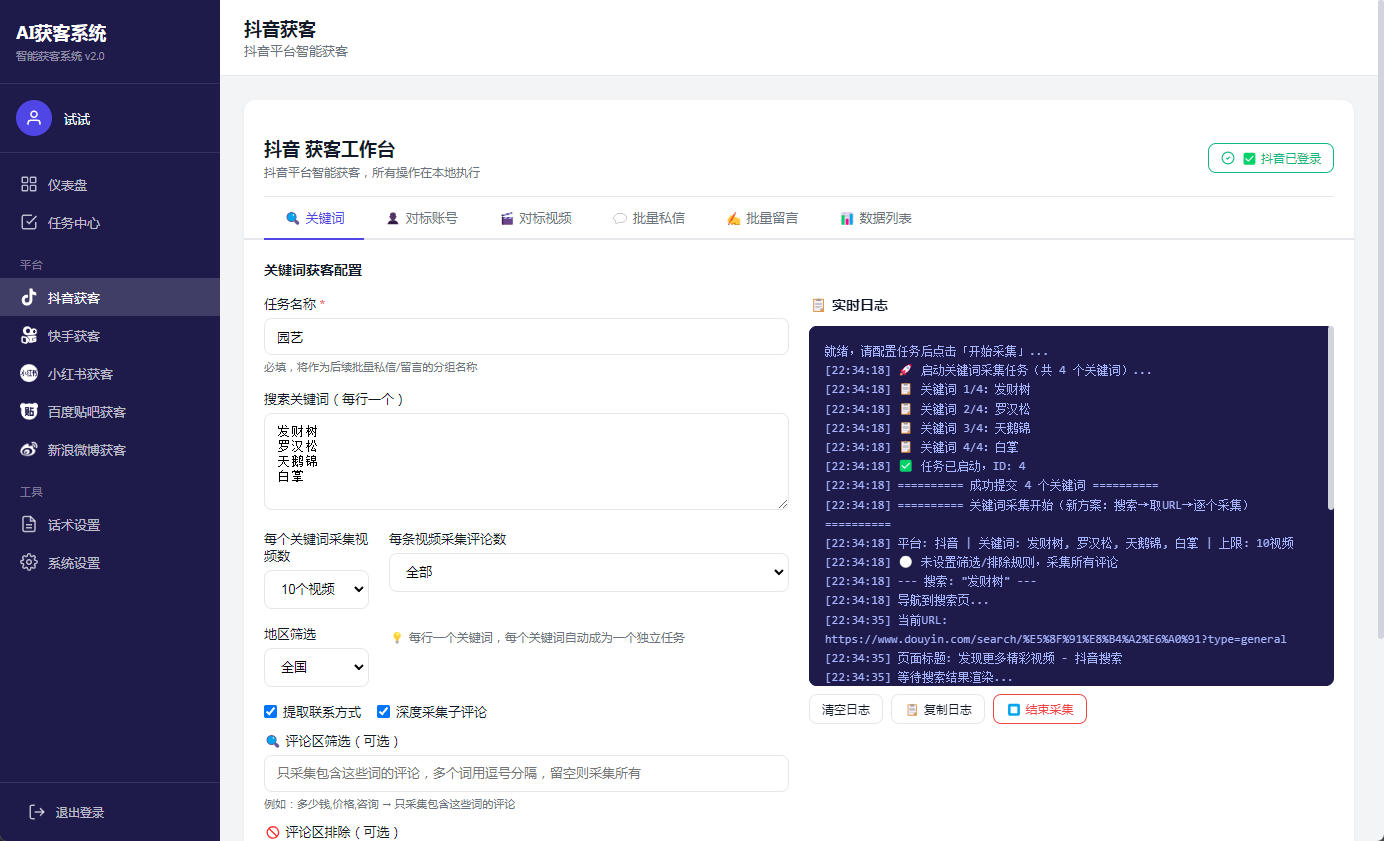Click the 退出登录 logout arrow icon
Screen dimensions: 1384x841
pos(37,812)
